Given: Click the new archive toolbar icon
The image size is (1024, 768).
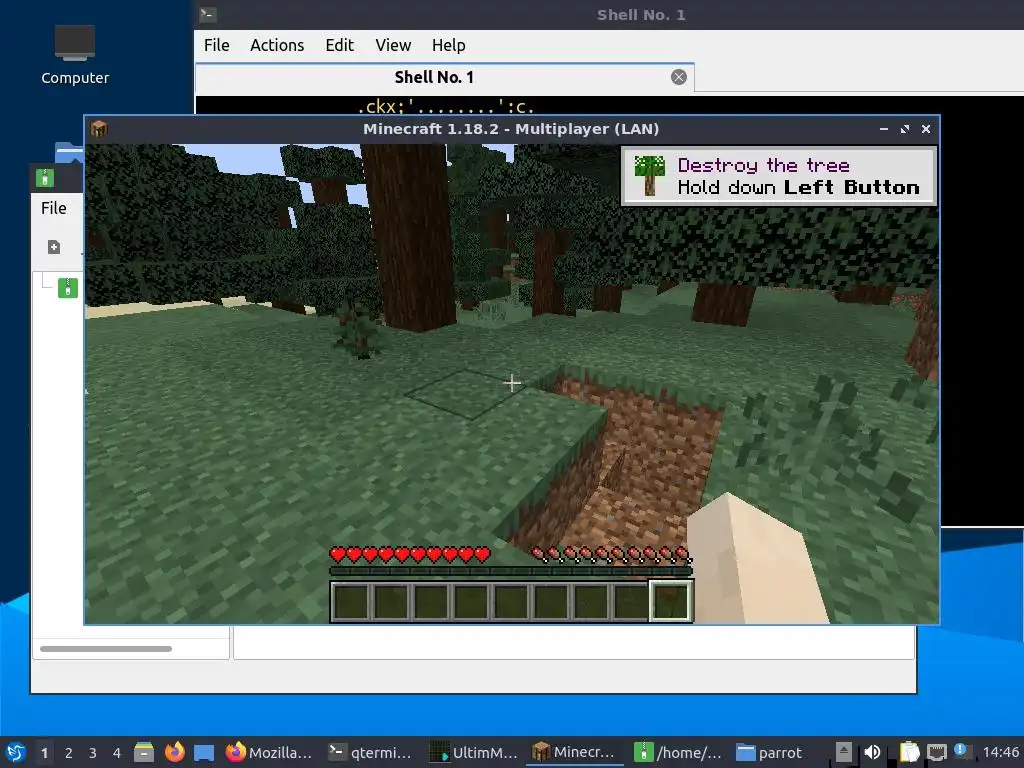Looking at the screenshot, I should tap(54, 247).
